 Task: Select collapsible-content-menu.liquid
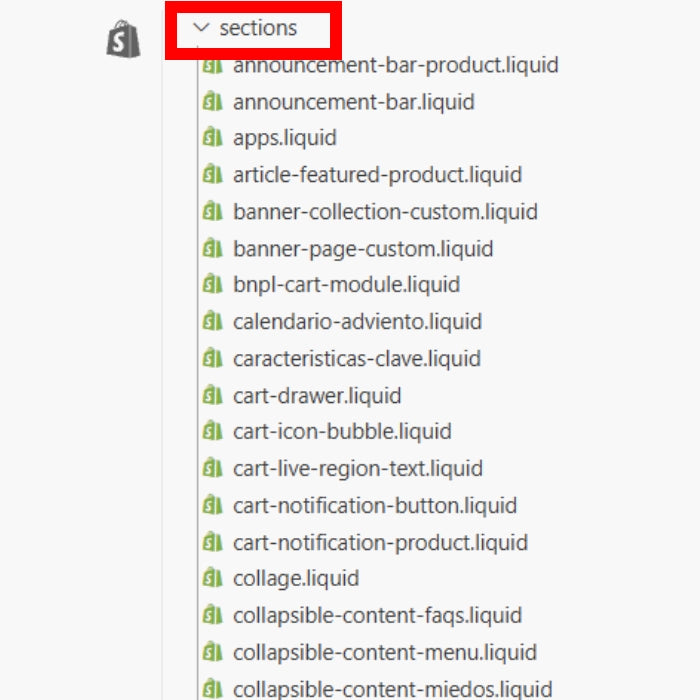pyautogui.click(x=385, y=653)
